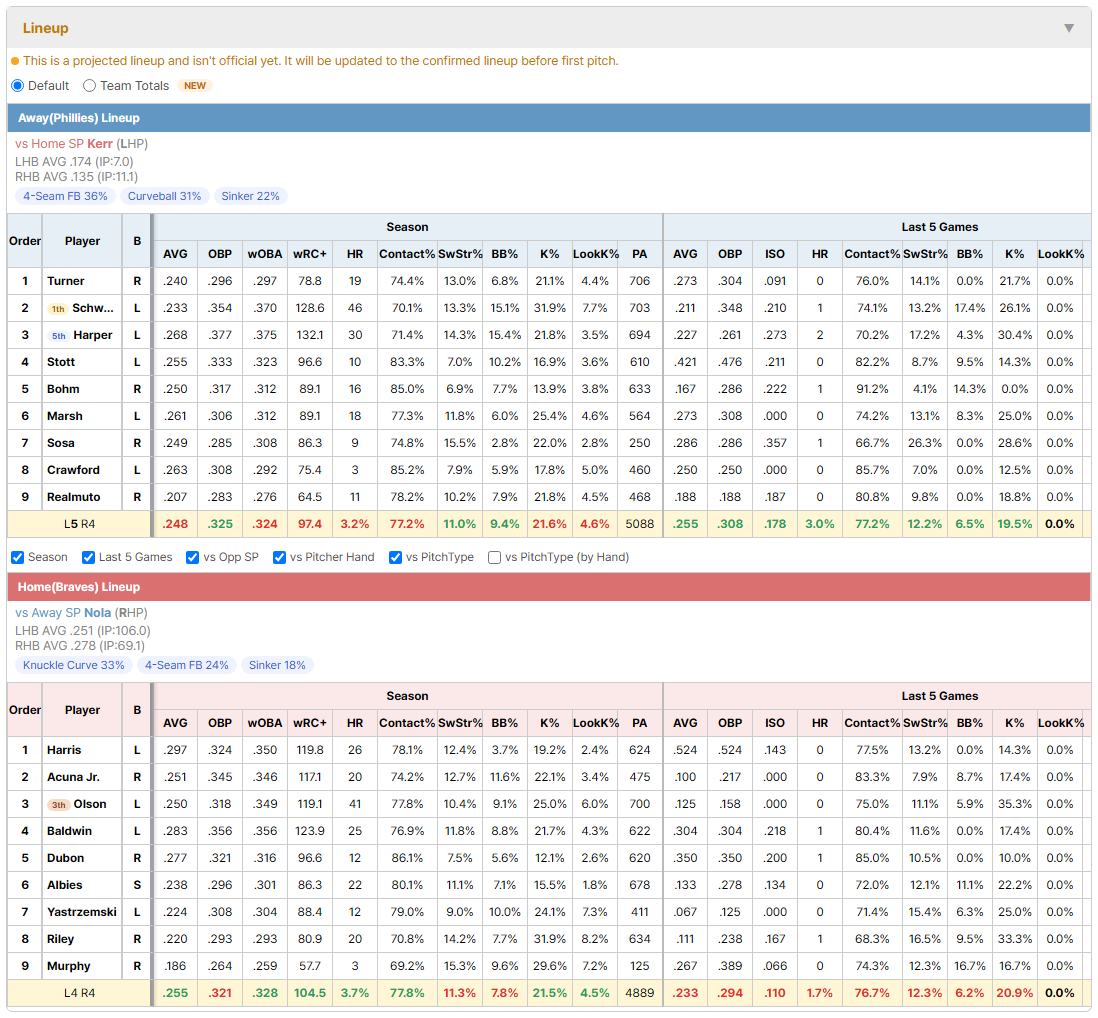Viewport: 1098px width, 1018px height.
Task: Select the Default view radio button
Action: (18, 85)
